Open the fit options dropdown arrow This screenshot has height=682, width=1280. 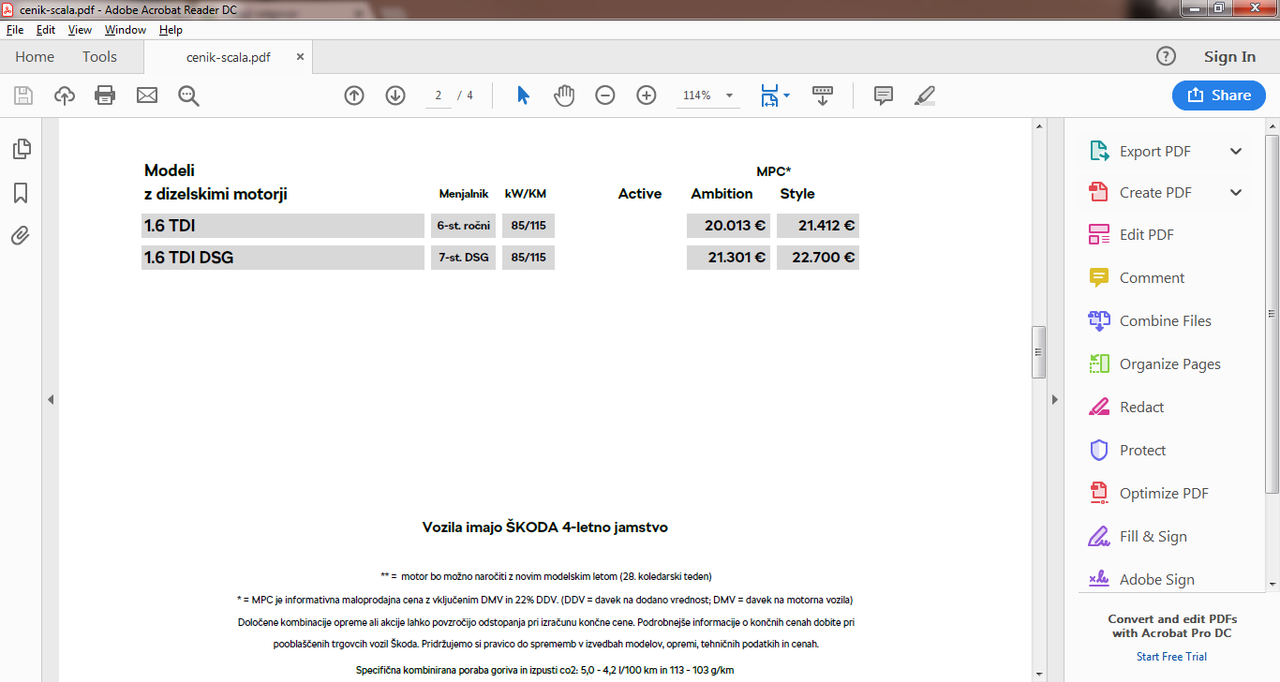[x=787, y=95]
